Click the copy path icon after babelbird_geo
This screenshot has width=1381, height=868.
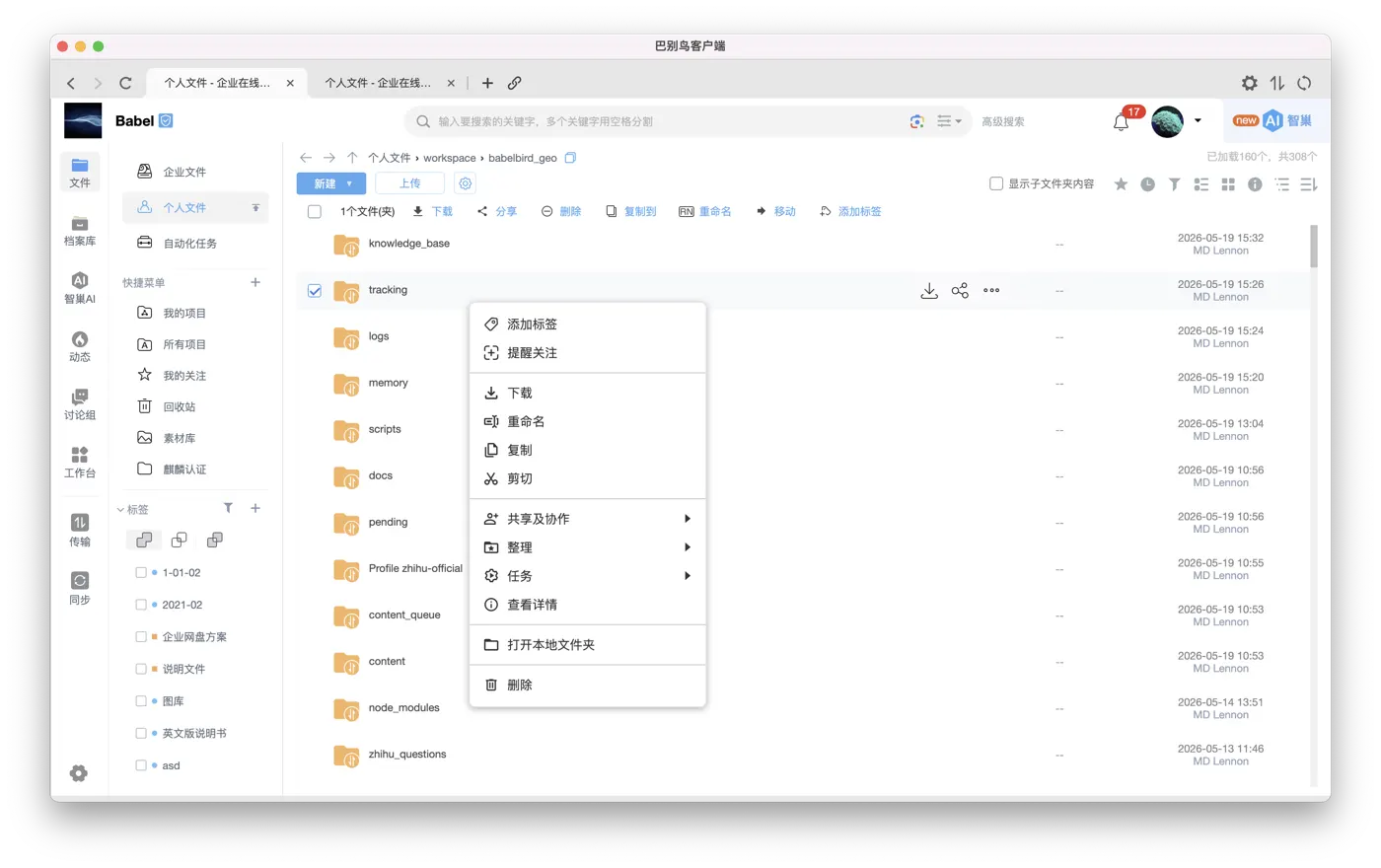(570, 158)
